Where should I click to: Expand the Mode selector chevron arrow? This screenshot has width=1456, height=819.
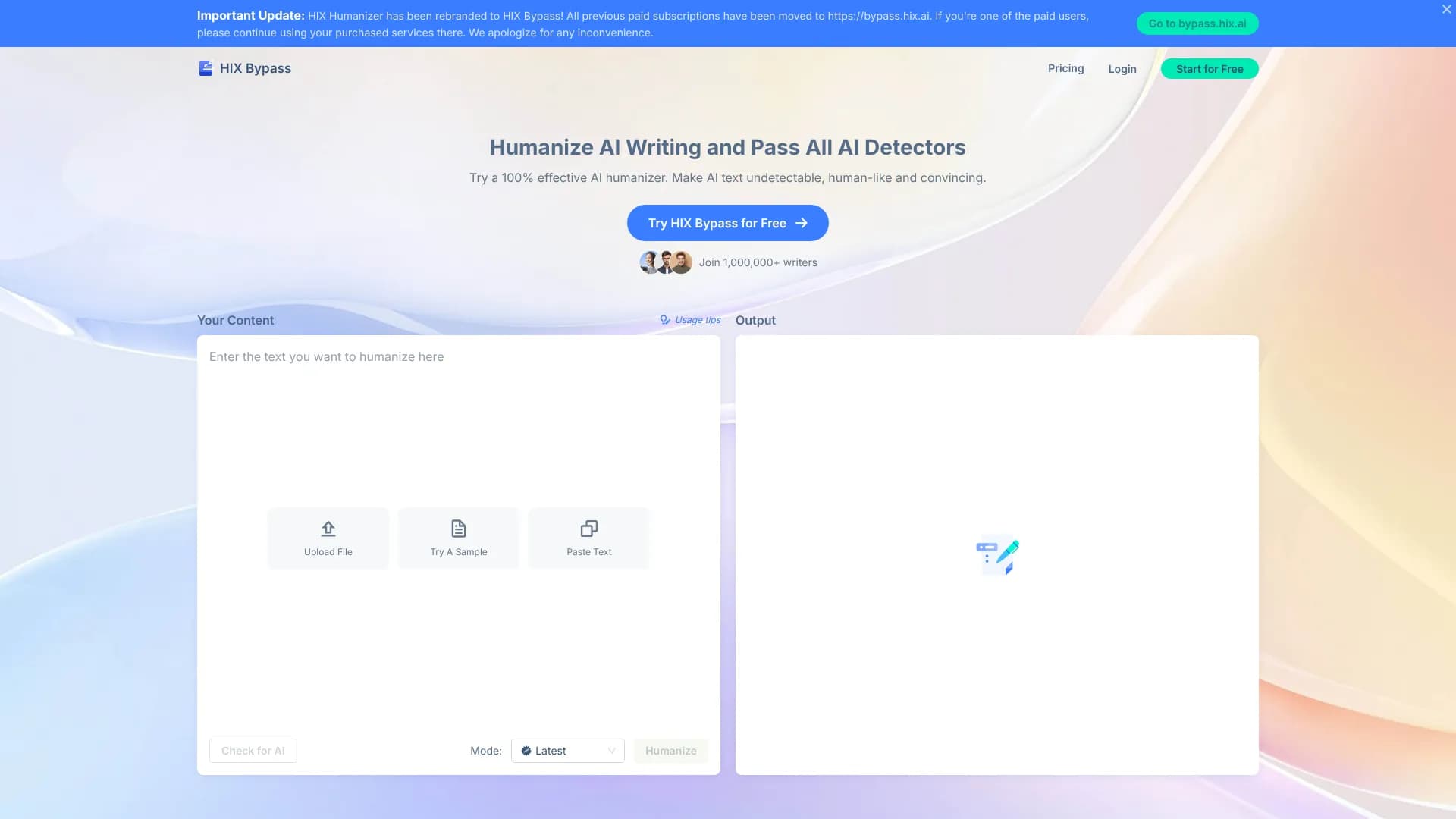pos(611,751)
